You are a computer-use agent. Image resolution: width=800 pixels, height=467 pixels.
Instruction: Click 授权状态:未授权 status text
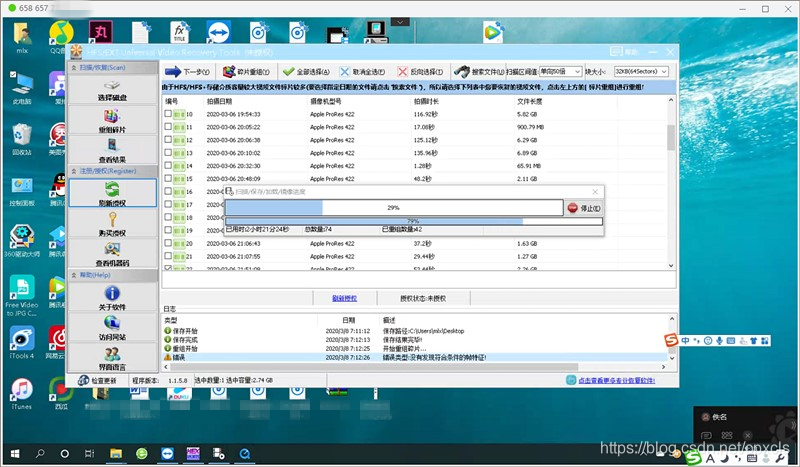[423, 298]
